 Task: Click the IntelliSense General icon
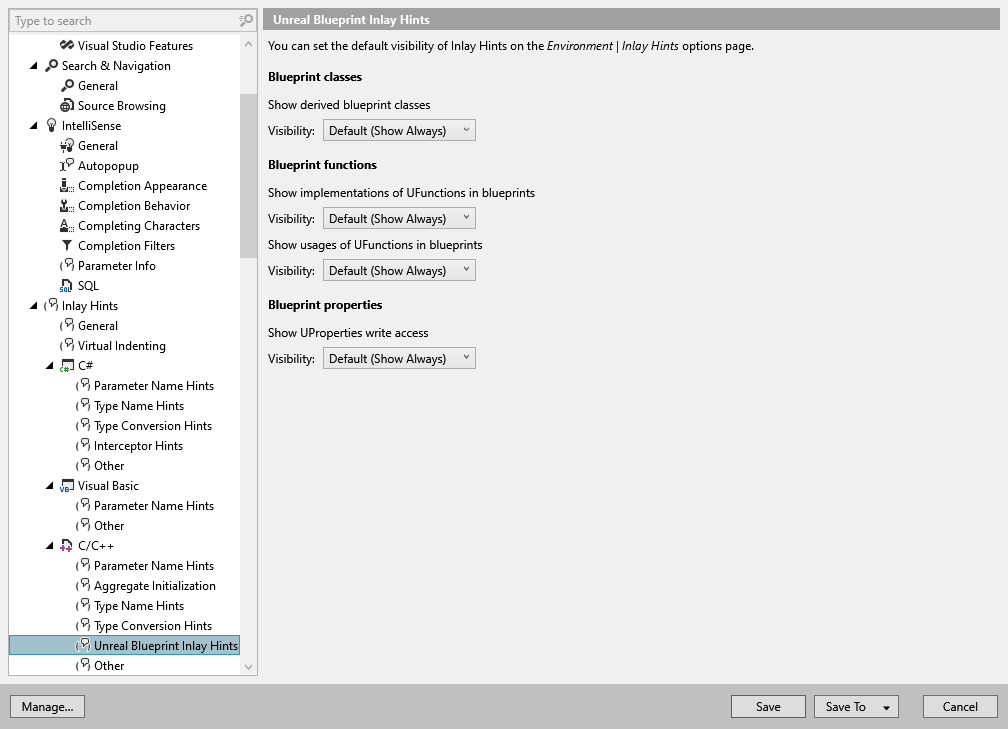tap(67, 145)
